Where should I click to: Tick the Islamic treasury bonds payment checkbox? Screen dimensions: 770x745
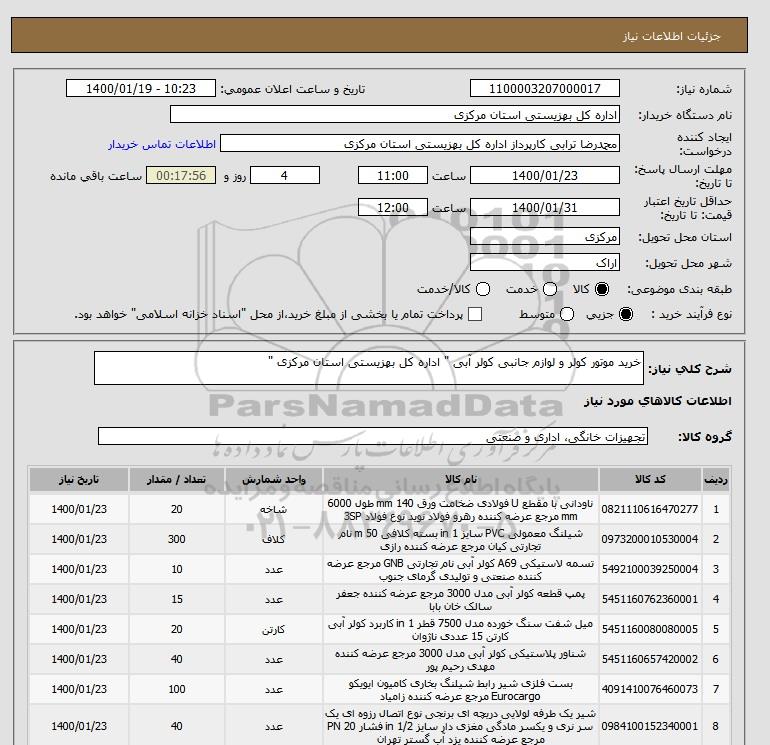pos(475,314)
